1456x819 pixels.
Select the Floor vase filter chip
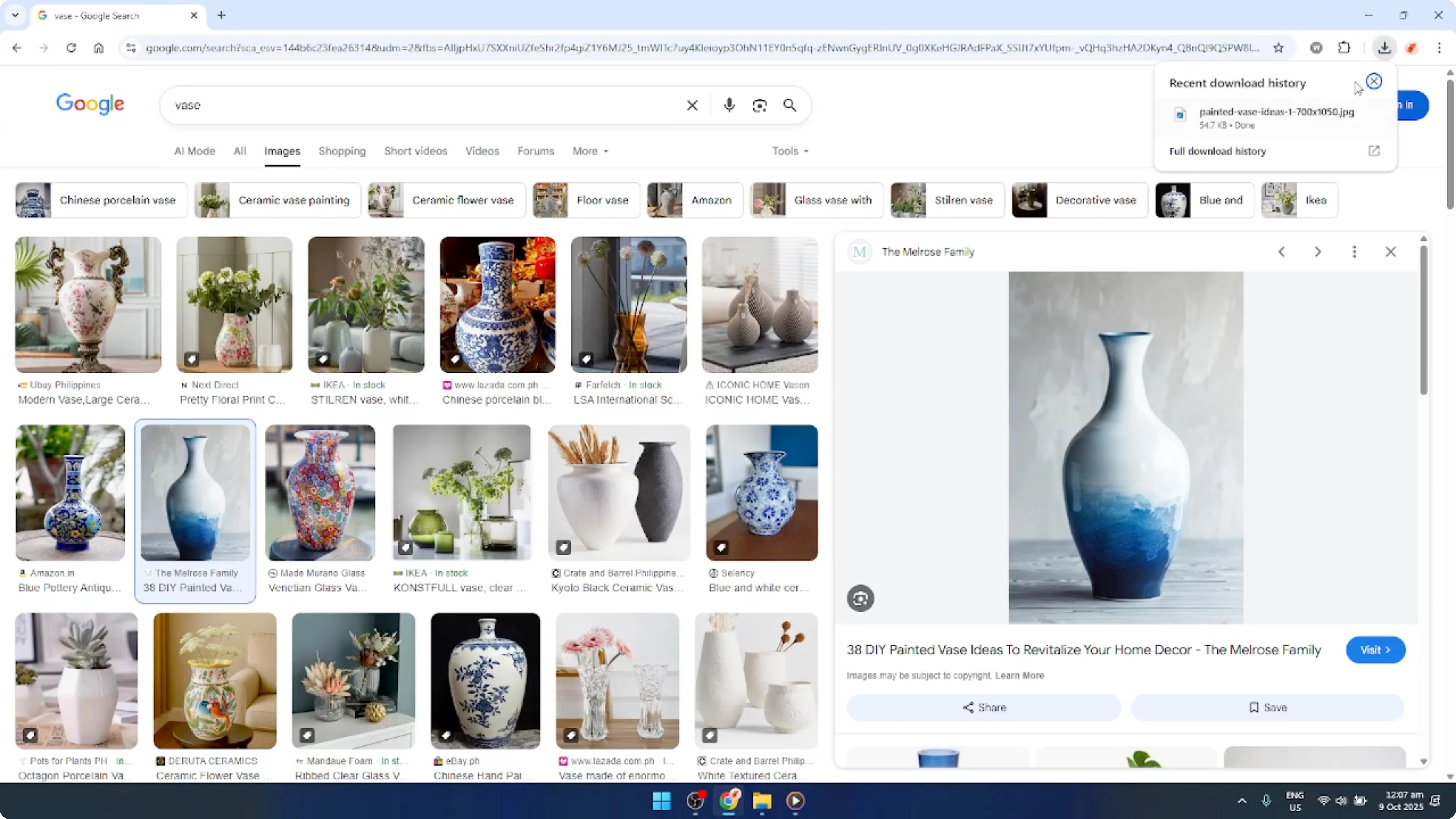[x=585, y=199]
